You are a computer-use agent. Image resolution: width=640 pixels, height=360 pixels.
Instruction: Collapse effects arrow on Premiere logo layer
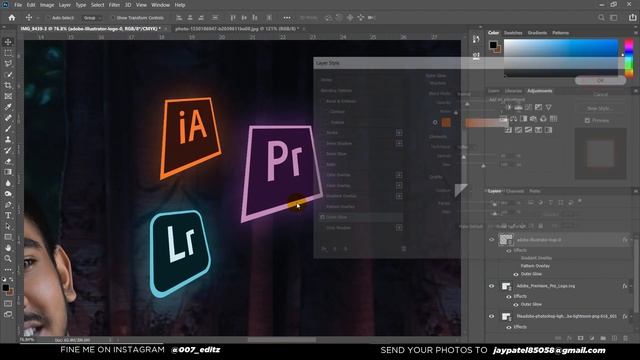click(632, 286)
